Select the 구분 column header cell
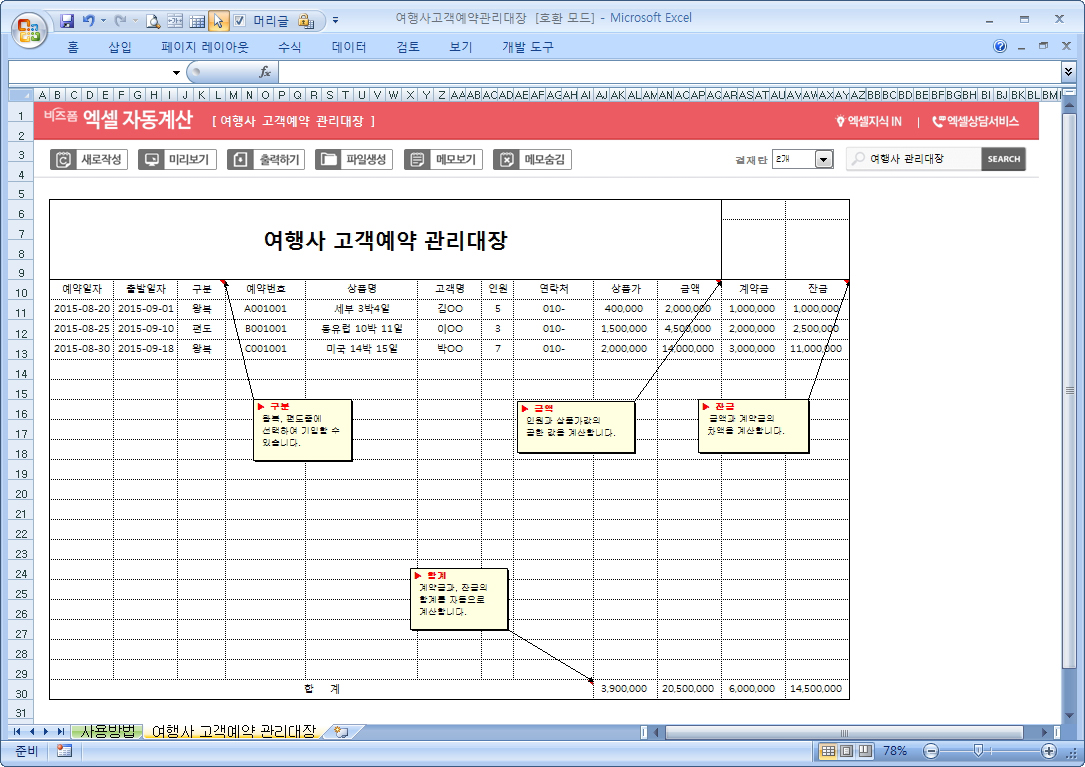The image size is (1085, 767). click(201, 289)
